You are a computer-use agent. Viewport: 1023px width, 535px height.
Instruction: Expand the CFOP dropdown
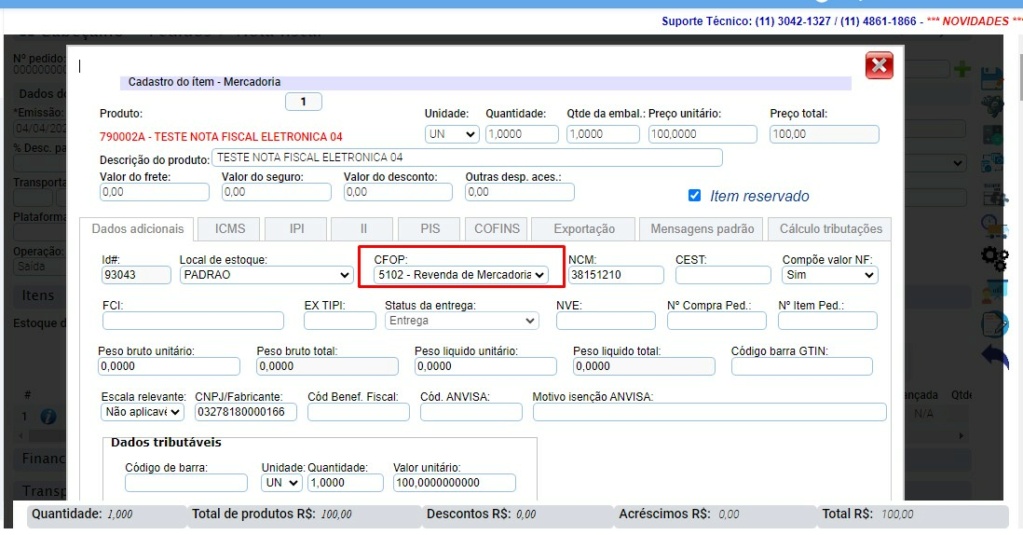461,275
